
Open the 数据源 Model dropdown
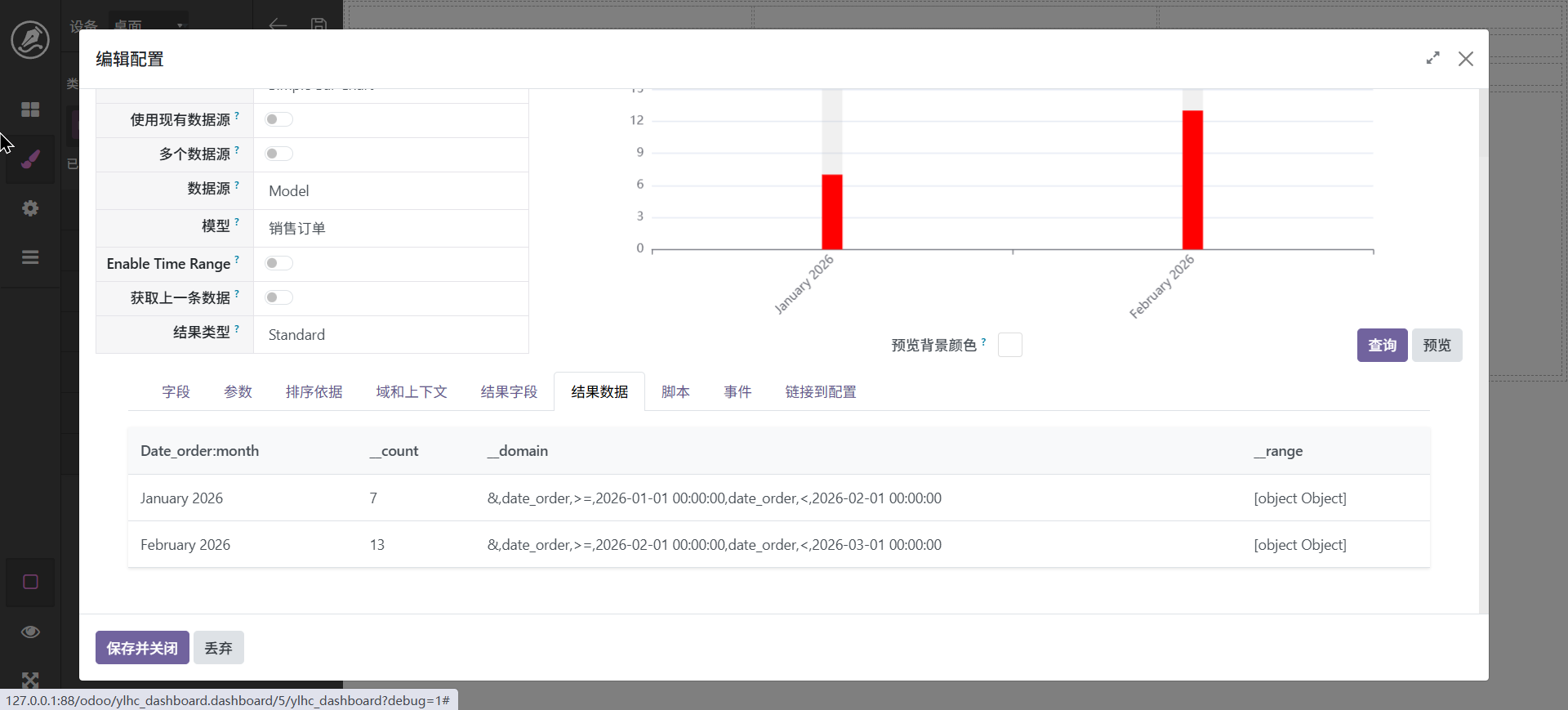pos(390,191)
